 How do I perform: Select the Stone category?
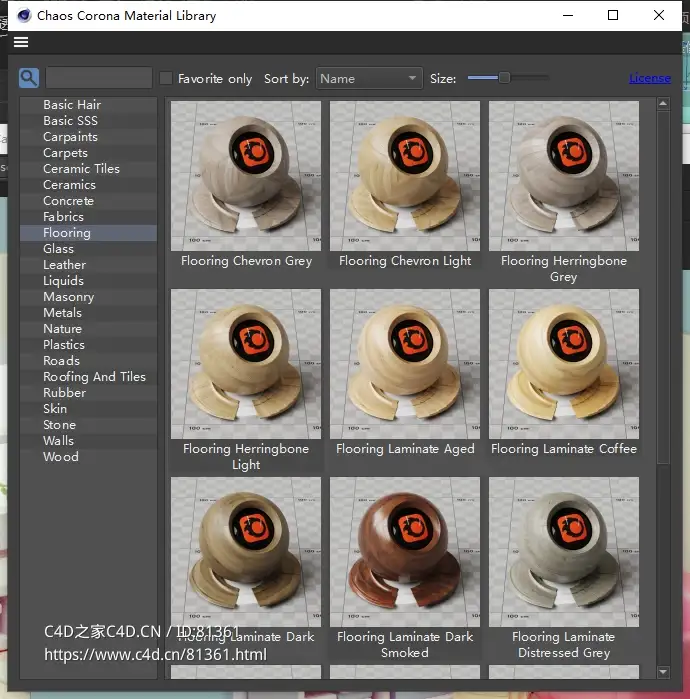(88, 425)
